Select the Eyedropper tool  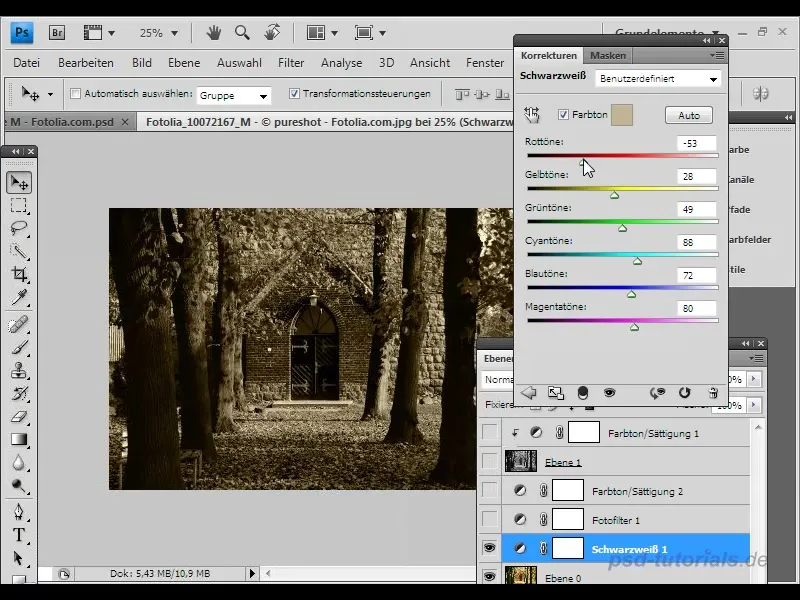[19, 297]
